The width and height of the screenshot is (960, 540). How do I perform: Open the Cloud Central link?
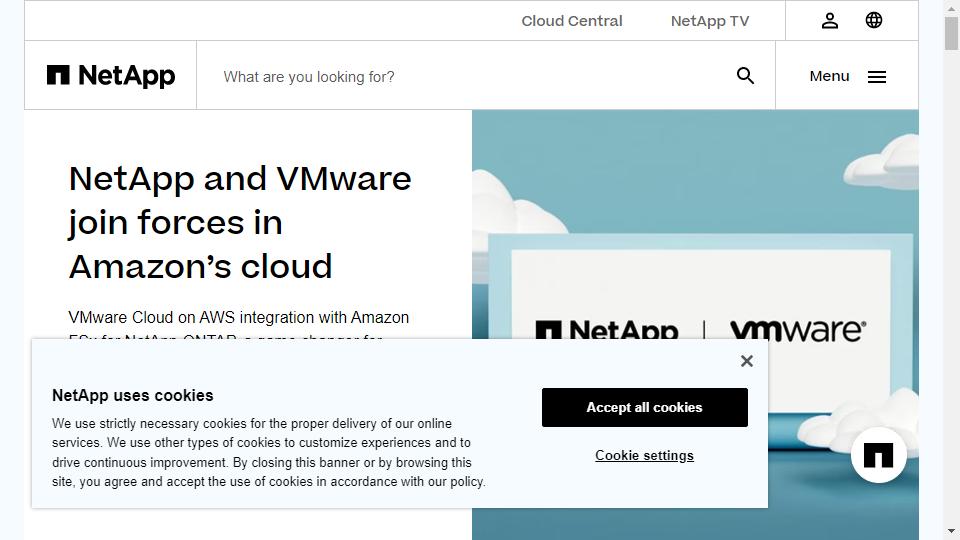pyautogui.click(x=572, y=21)
